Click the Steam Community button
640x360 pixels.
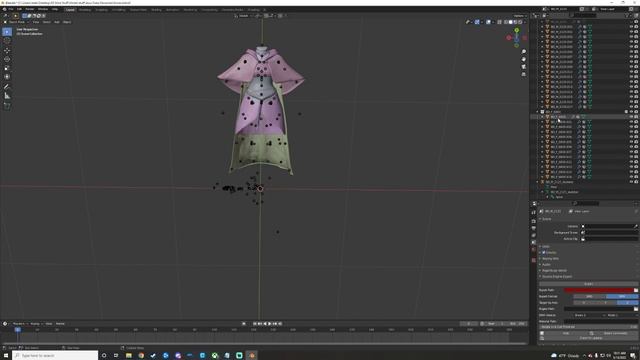pyautogui.click(x=615, y=333)
